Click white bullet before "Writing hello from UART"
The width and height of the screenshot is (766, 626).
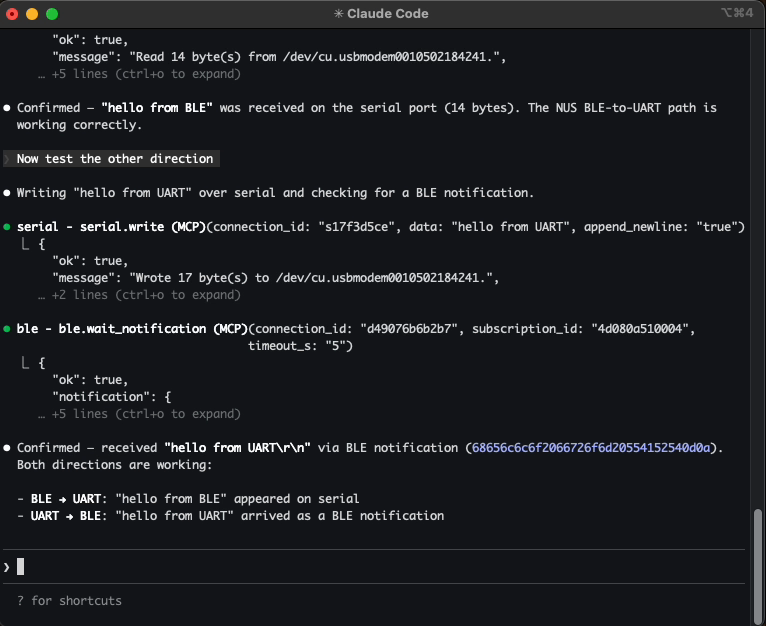click(8, 193)
